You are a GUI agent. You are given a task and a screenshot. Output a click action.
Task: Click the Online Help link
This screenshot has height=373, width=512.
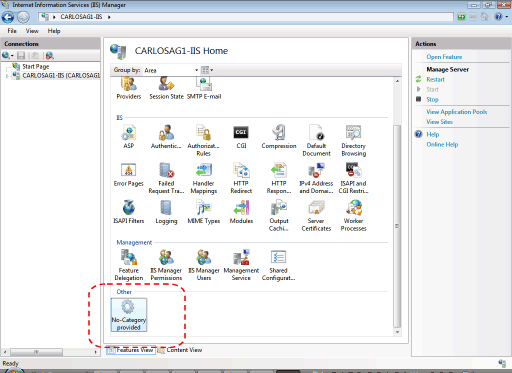point(442,145)
